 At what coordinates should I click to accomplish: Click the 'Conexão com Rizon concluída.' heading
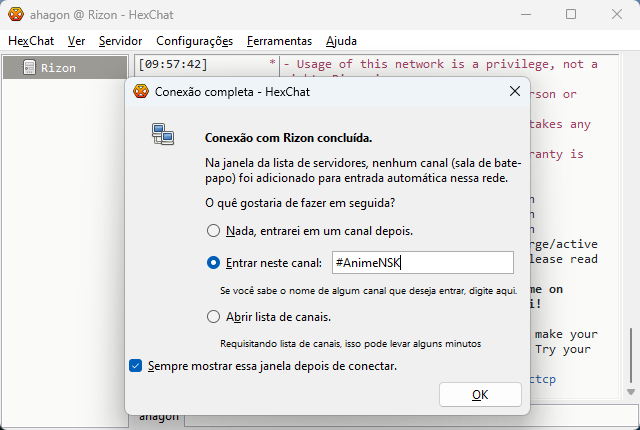coord(288,138)
